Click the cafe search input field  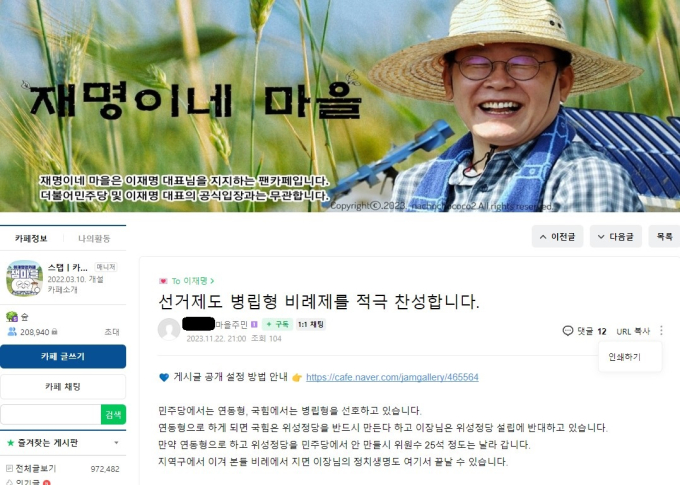click(51, 415)
